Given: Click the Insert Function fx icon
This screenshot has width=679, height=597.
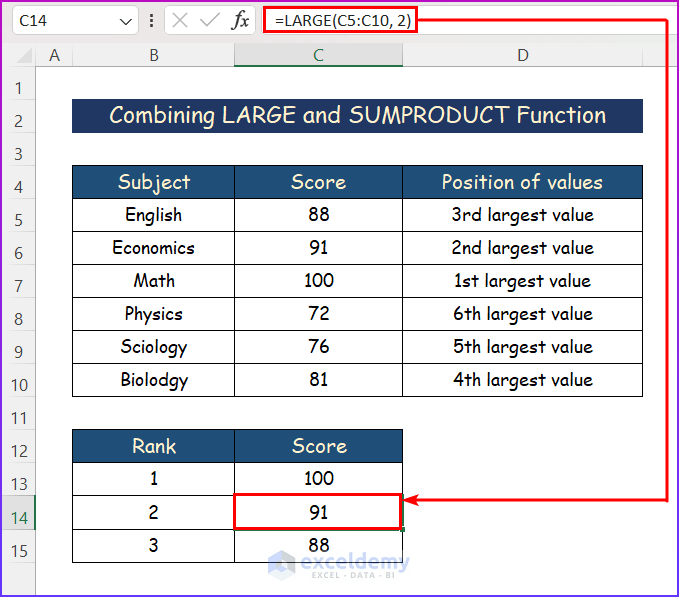Looking at the screenshot, I should tap(240, 20).
